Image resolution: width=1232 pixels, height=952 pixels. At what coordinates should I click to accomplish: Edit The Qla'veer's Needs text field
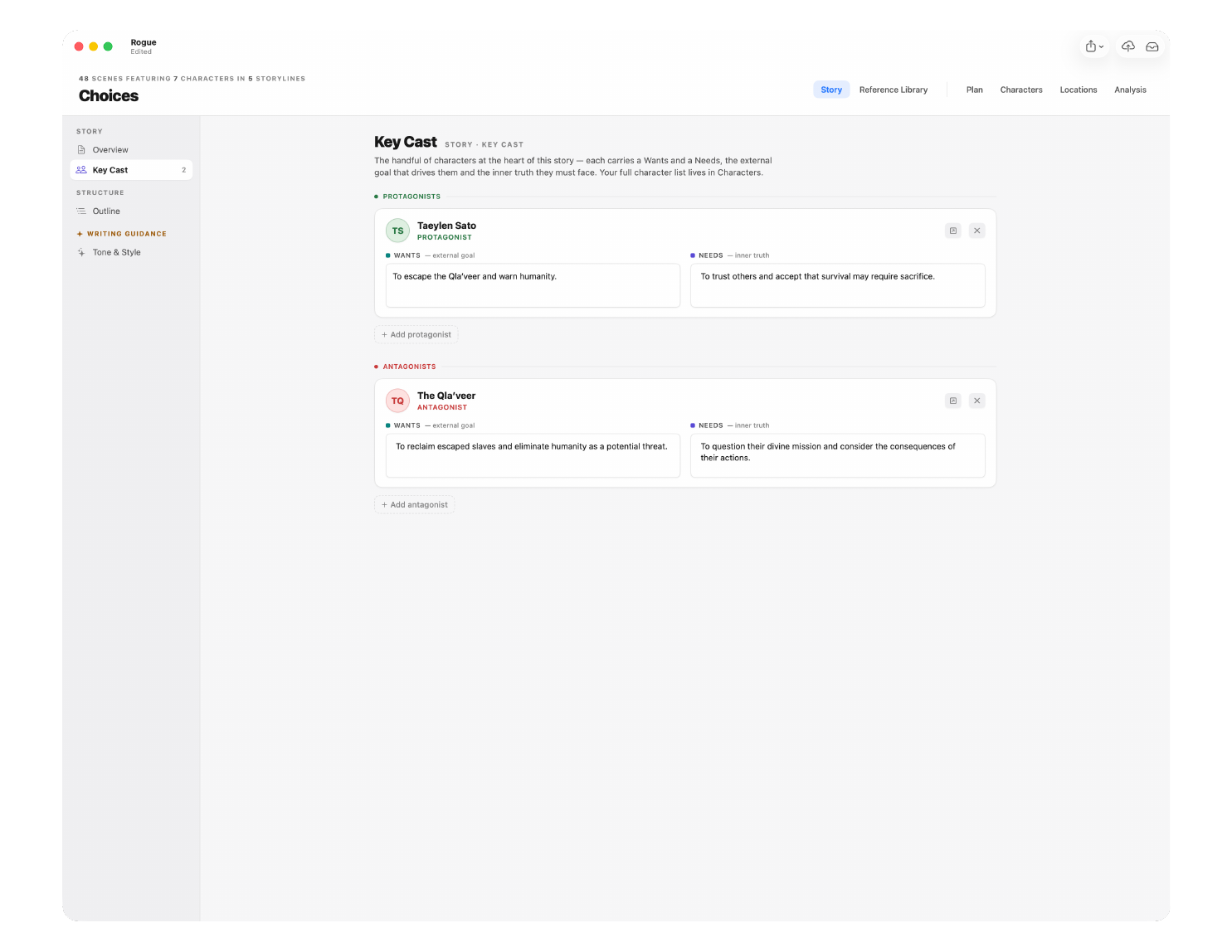coord(838,455)
